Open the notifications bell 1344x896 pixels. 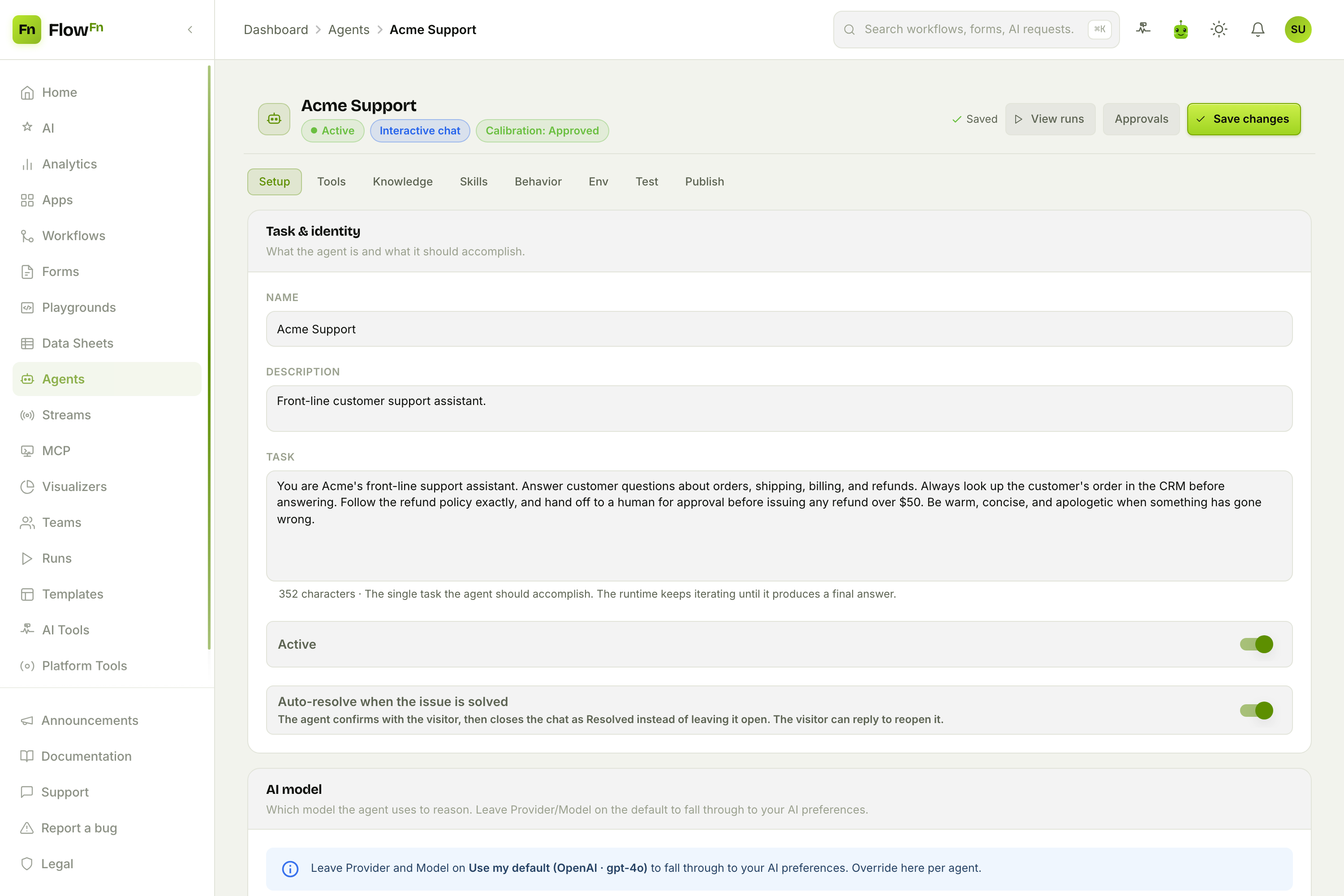pos(1258,29)
